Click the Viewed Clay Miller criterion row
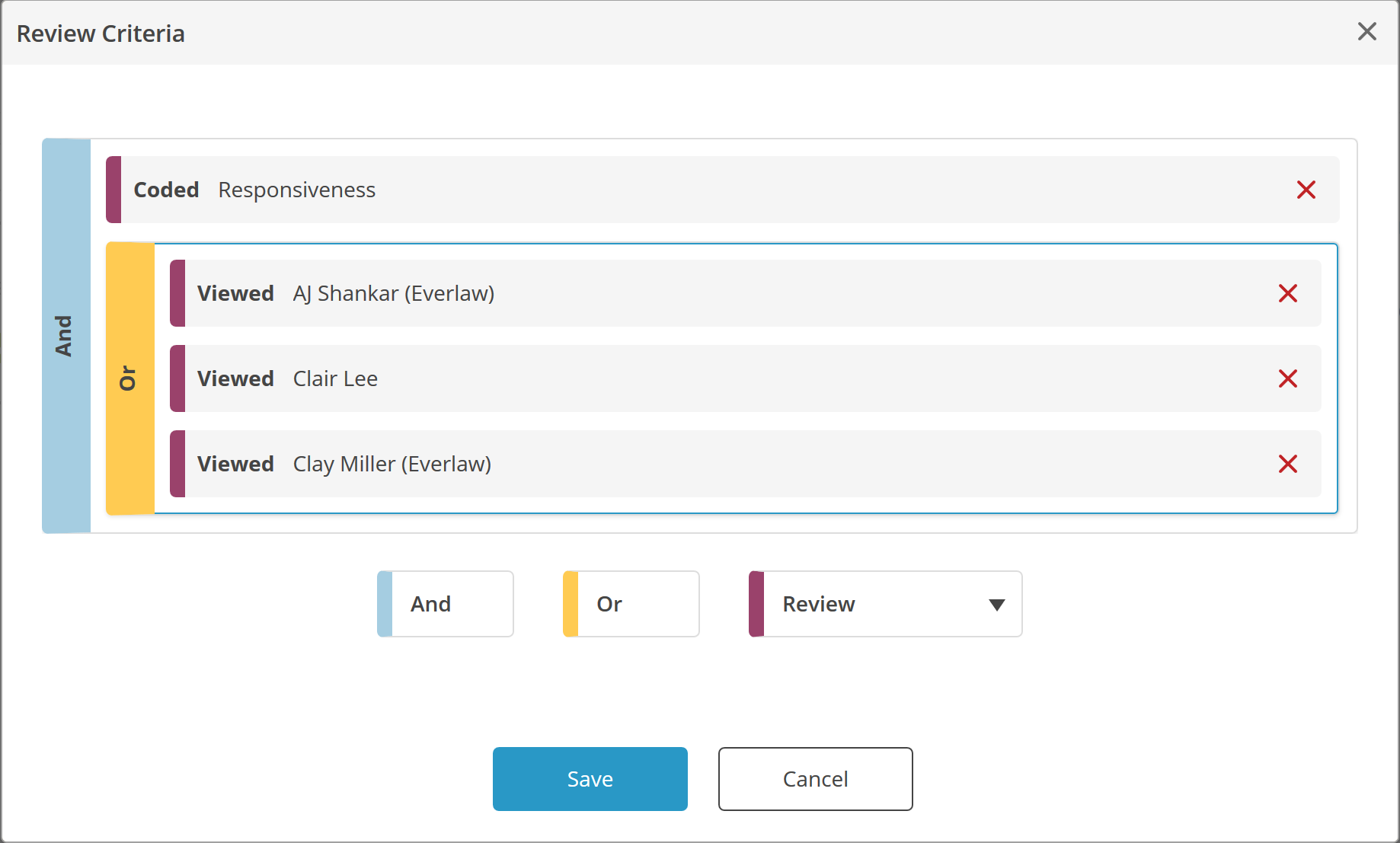Image resolution: width=1400 pixels, height=843 pixels. [x=686, y=464]
